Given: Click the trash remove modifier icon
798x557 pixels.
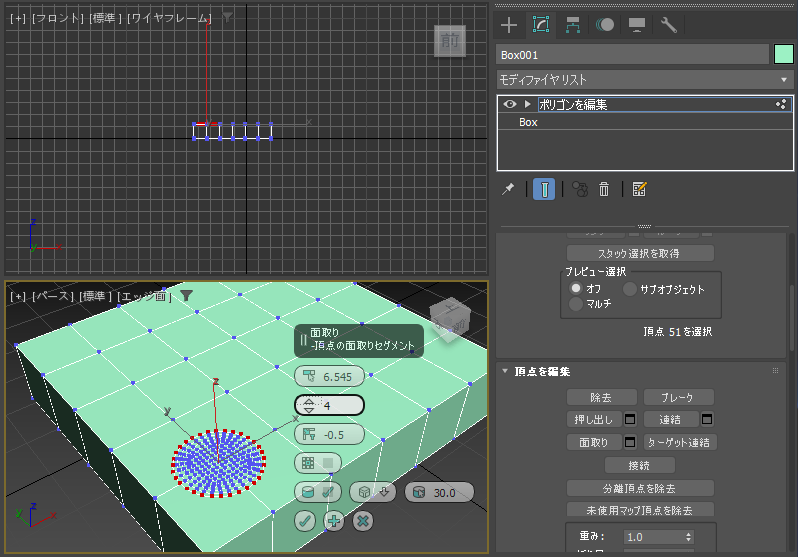Looking at the screenshot, I should (x=604, y=189).
